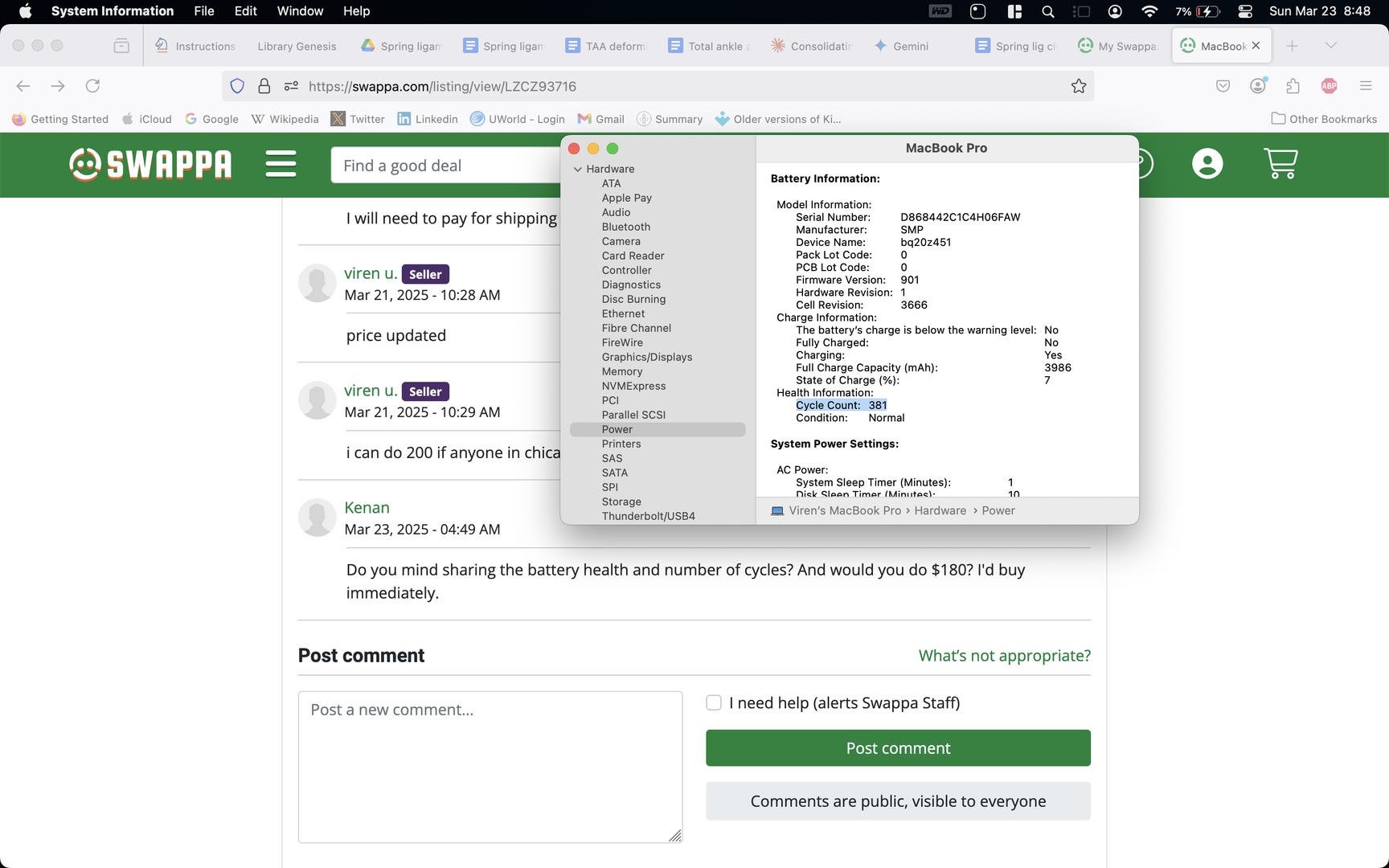1389x868 pixels.
Task: Select Graphics/Displays in the sidebar
Action: pos(646,357)
